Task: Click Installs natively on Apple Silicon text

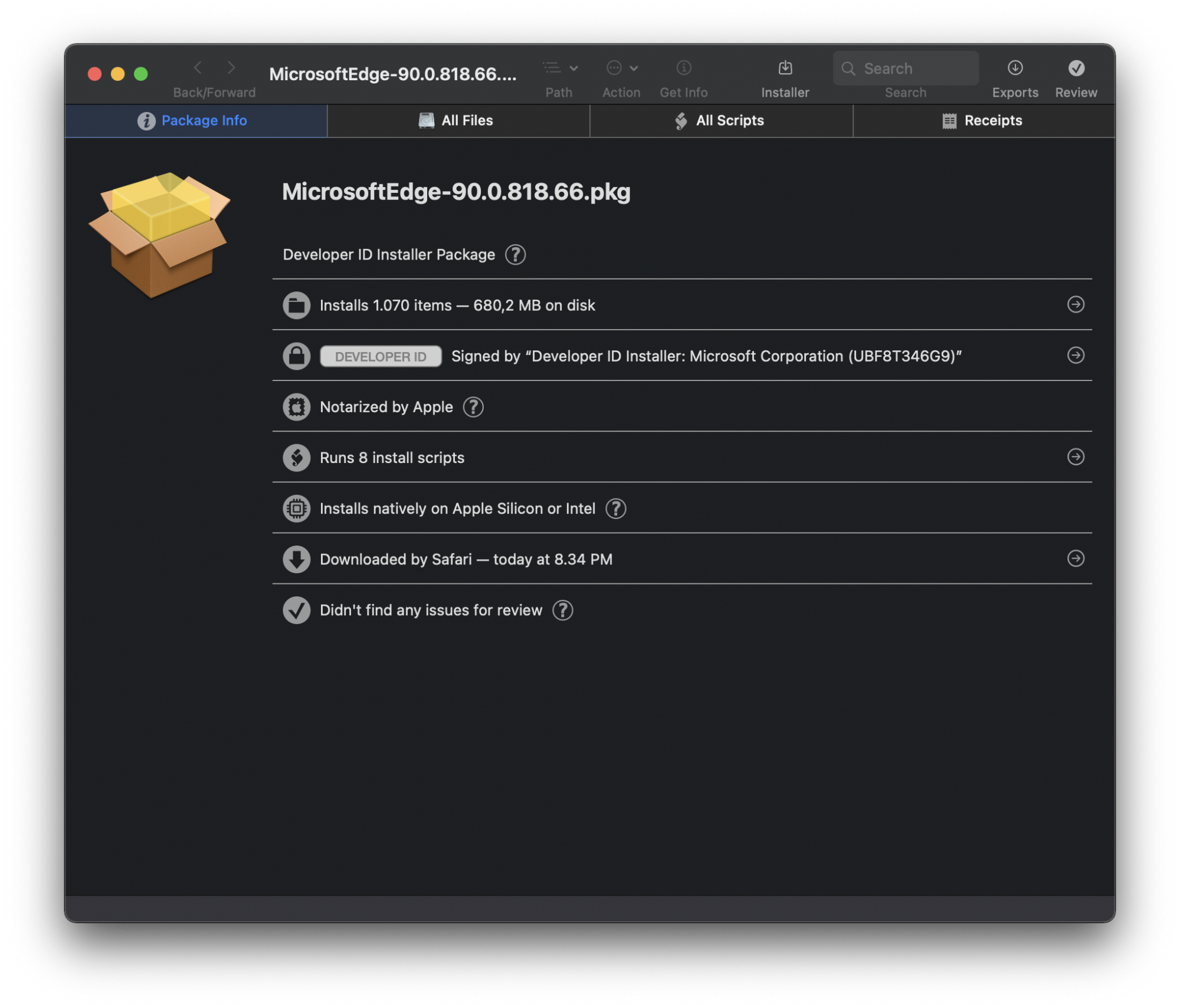Action: coord(457,508)
